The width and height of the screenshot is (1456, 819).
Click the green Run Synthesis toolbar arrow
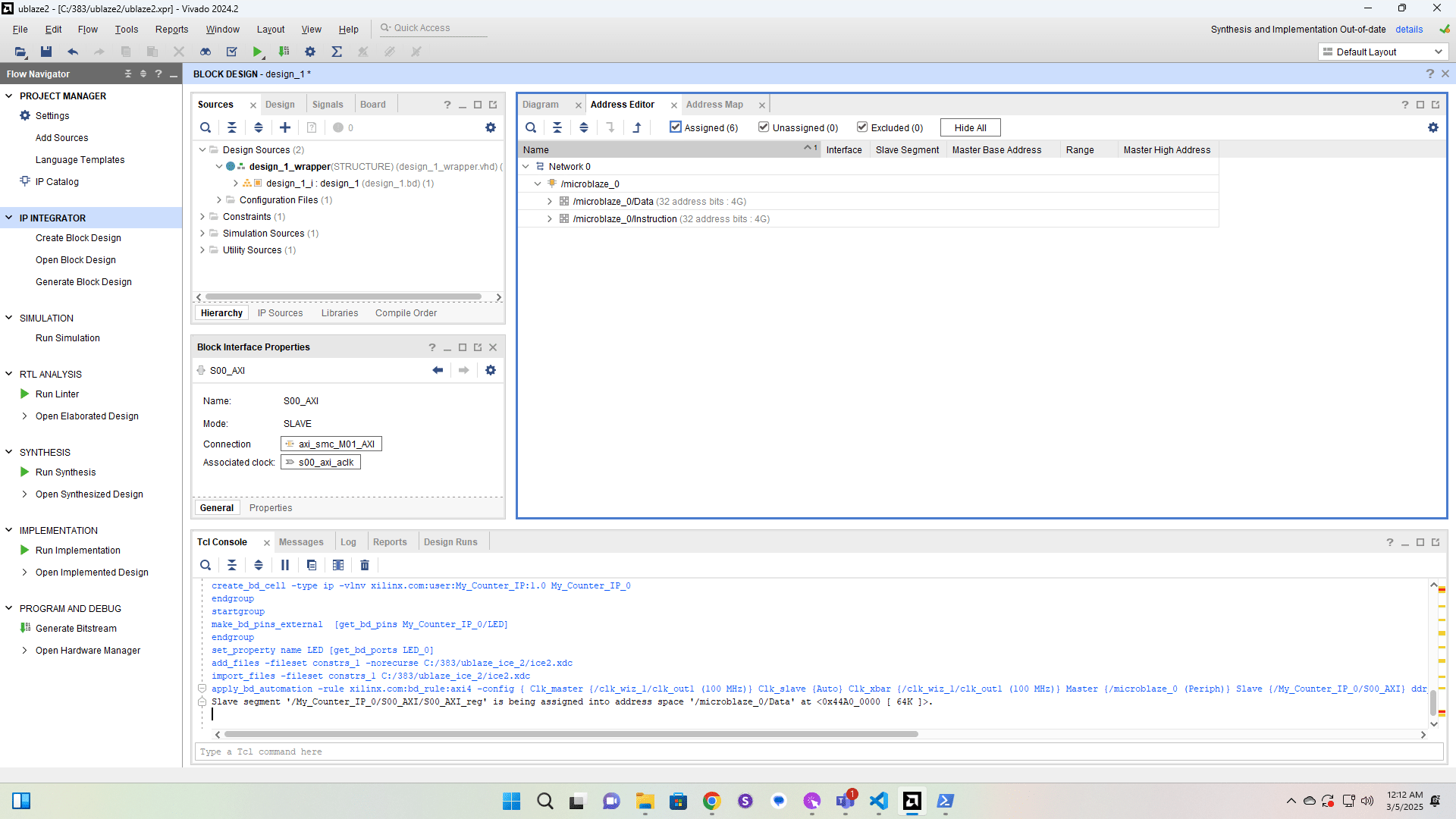coord(258,52)
